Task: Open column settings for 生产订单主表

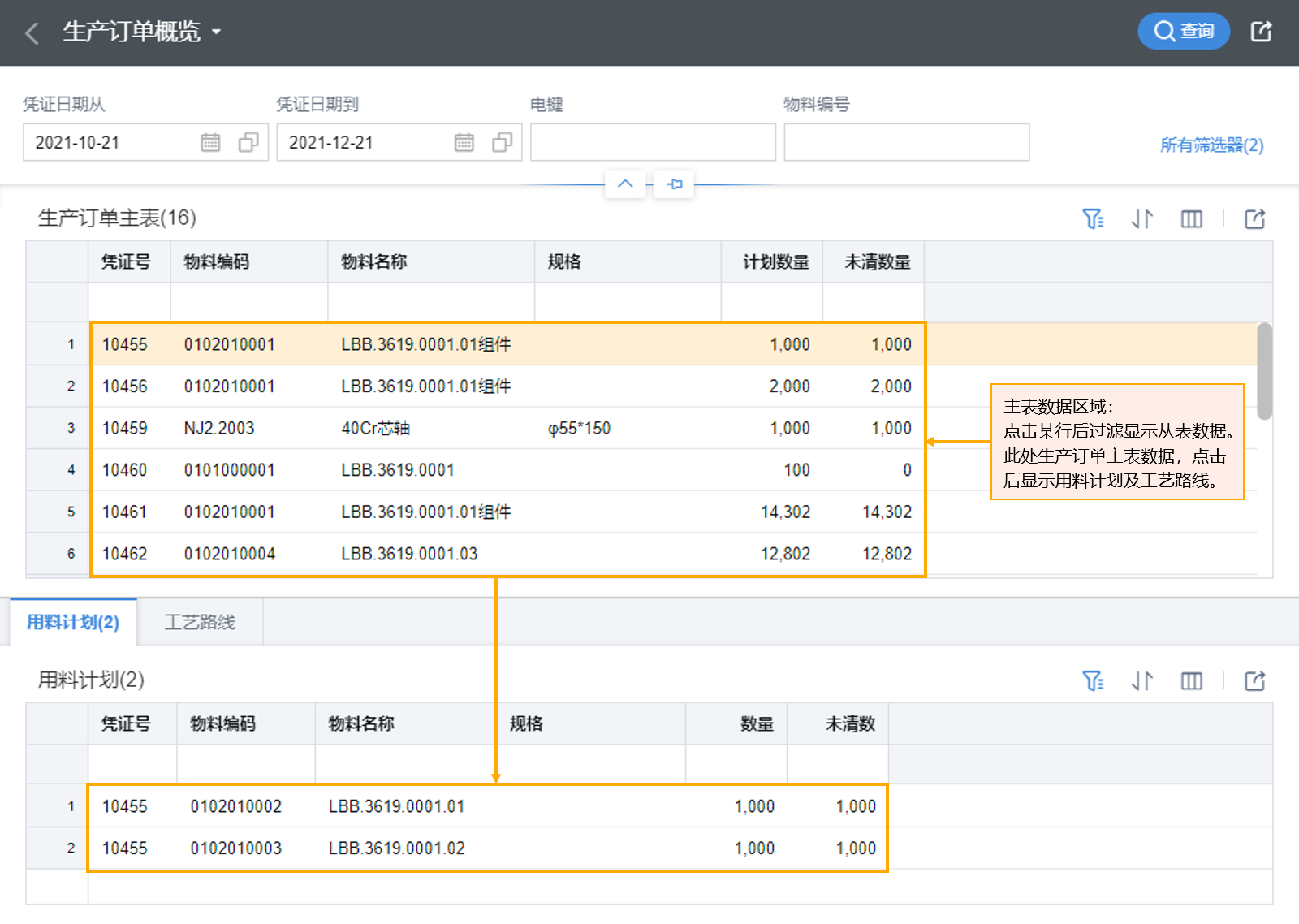Action: [1191, 219]
